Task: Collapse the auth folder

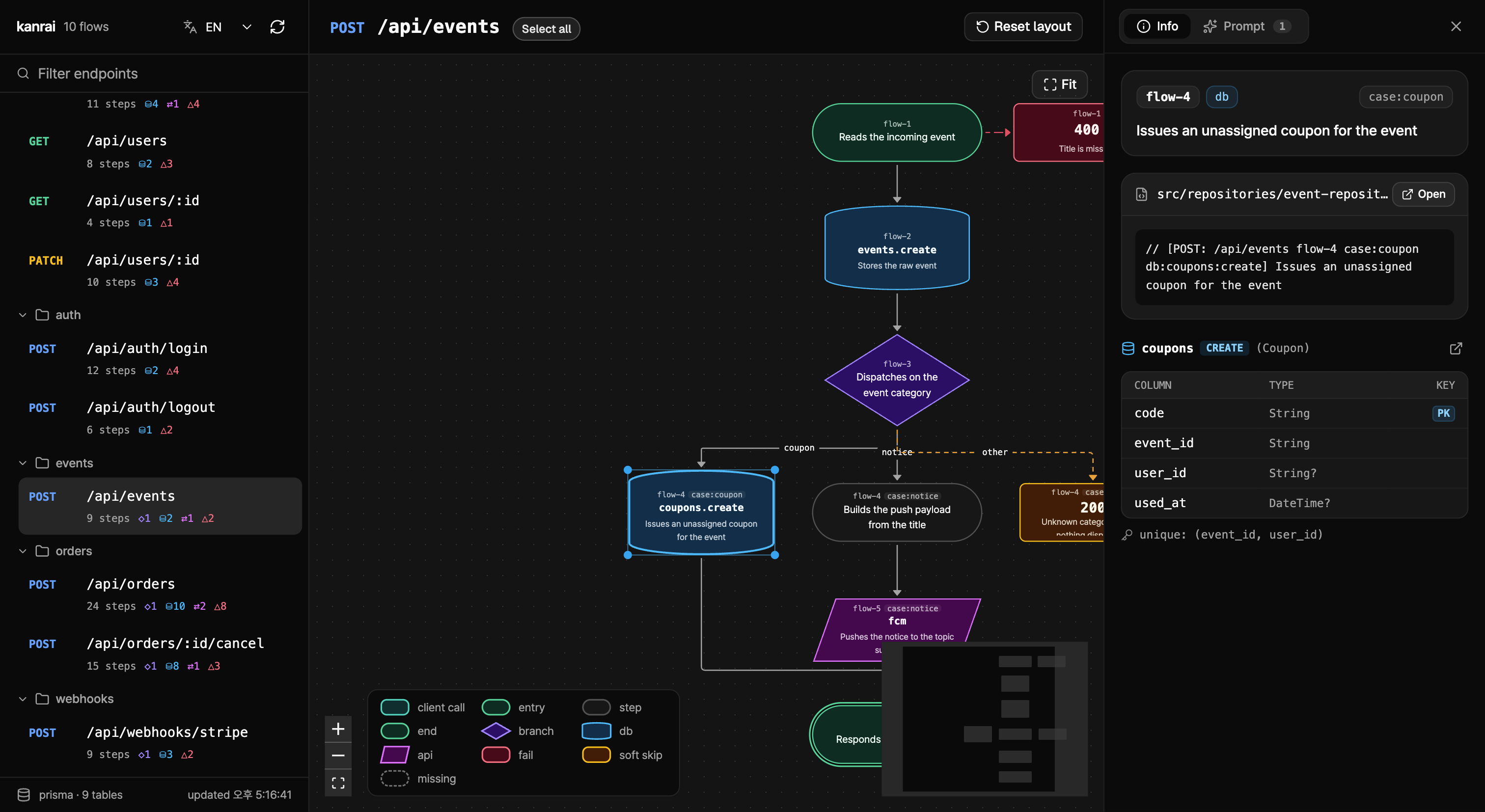Action: click(x=23, y=315)
